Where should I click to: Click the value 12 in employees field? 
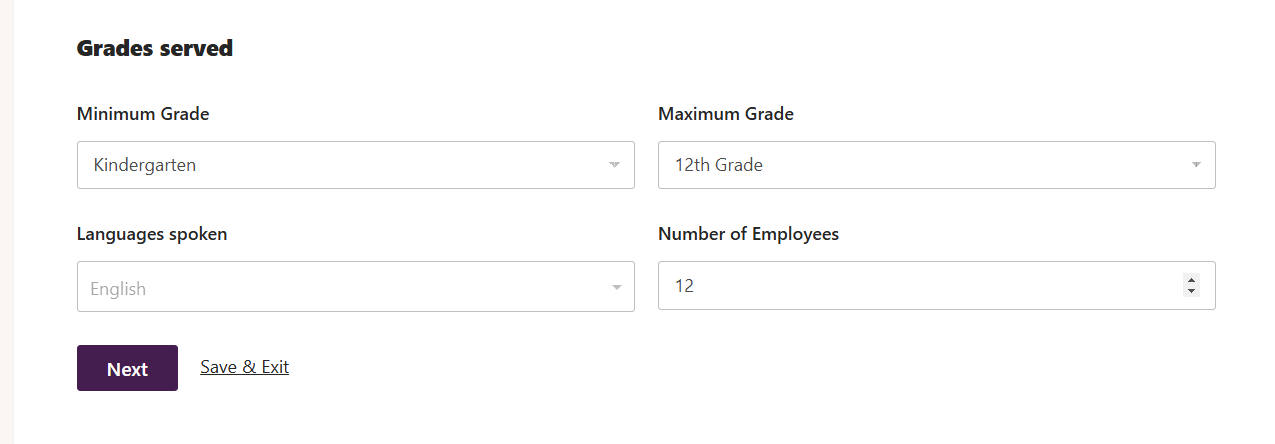(684, 286)
